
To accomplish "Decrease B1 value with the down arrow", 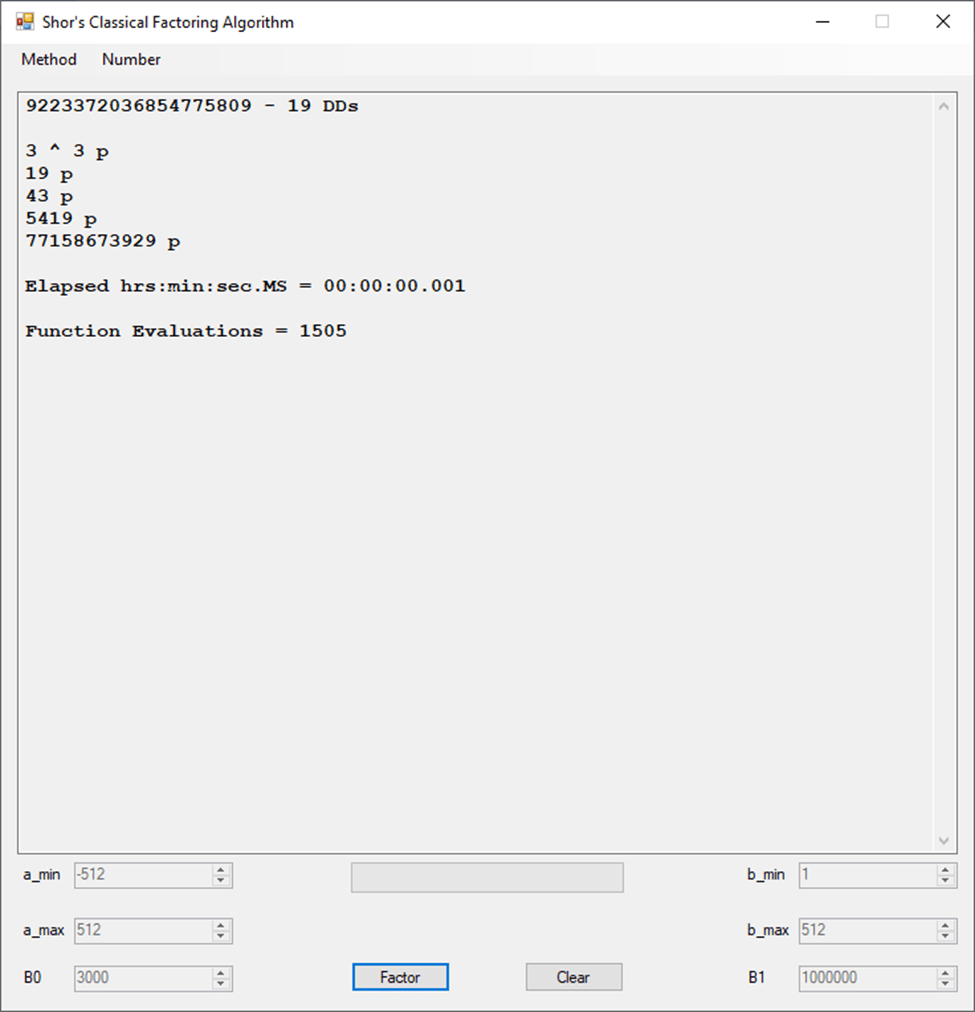I will pyautogui.click(x=945, y=984).
